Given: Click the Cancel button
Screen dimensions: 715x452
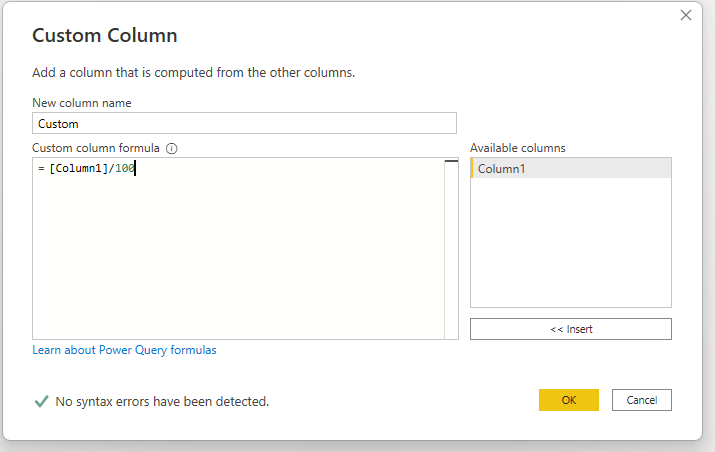Looking at the screenshot, I should point(642,400).
